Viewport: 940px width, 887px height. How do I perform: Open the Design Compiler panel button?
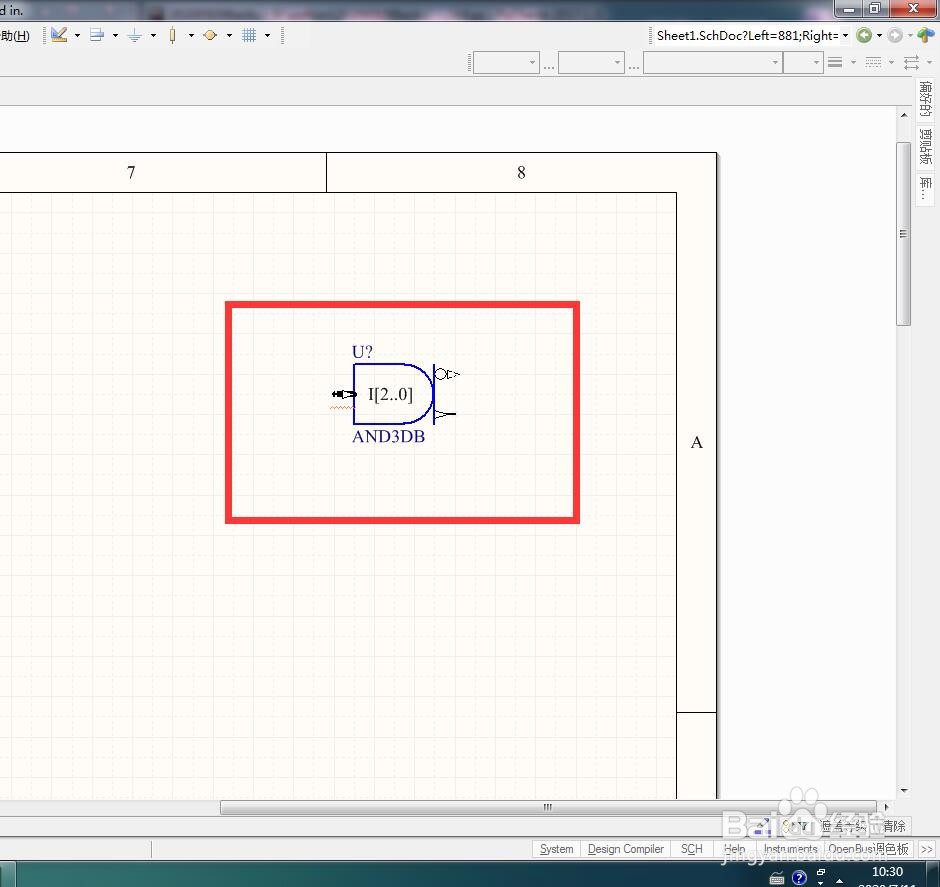point(626,849)
